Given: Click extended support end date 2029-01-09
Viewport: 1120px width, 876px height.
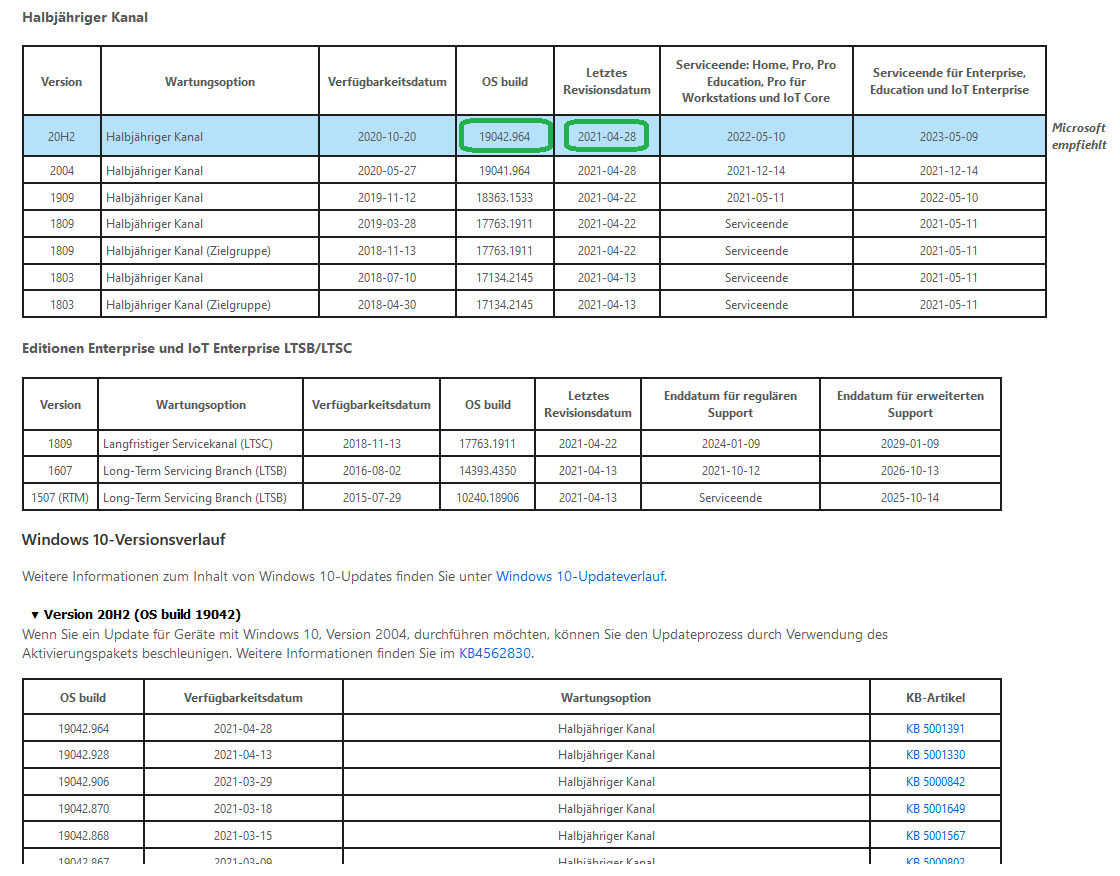Looking at the screenshot, I should [x=909, y=444].
